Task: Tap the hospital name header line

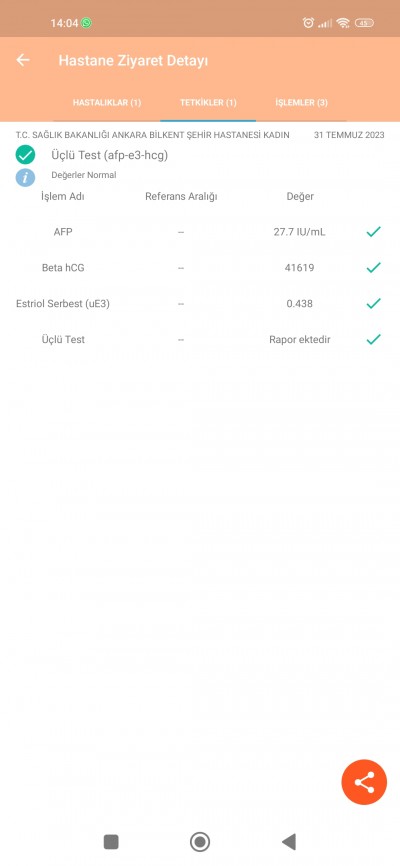Action: pos(152,135)
